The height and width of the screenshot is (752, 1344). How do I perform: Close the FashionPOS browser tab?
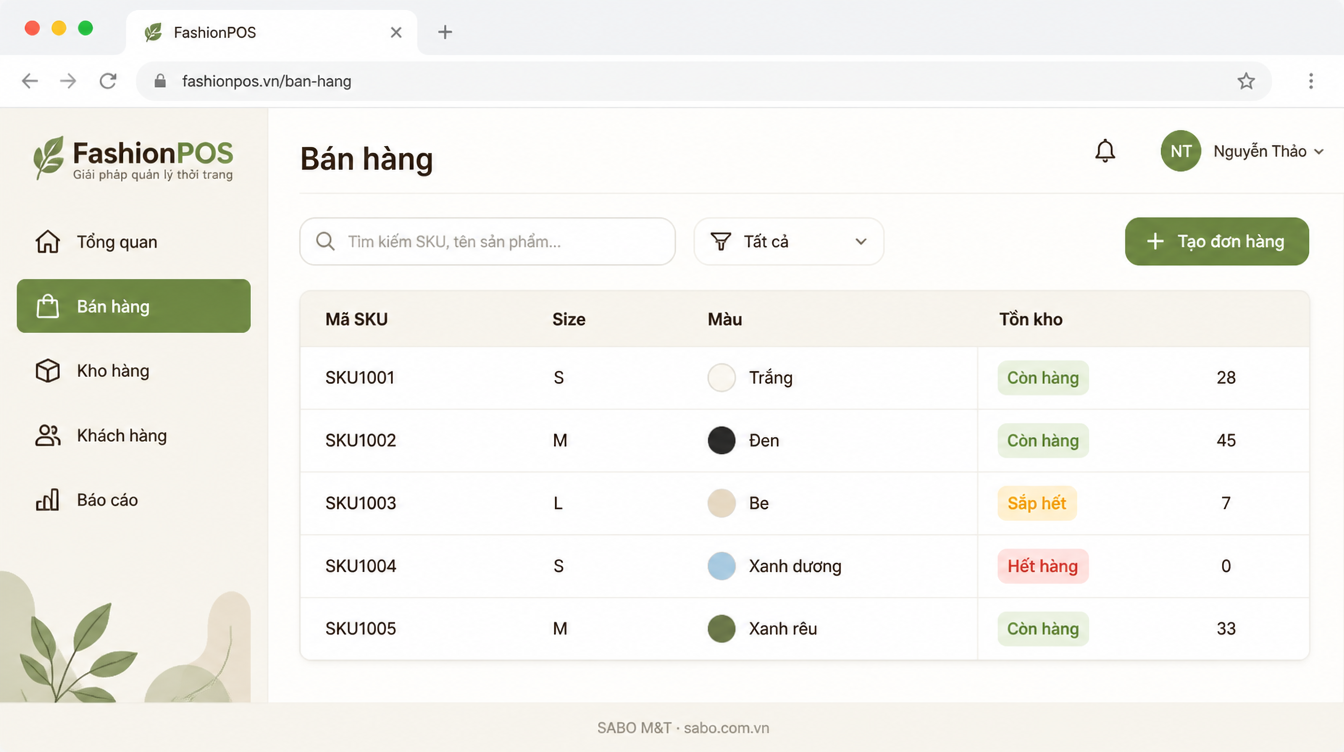396,33
